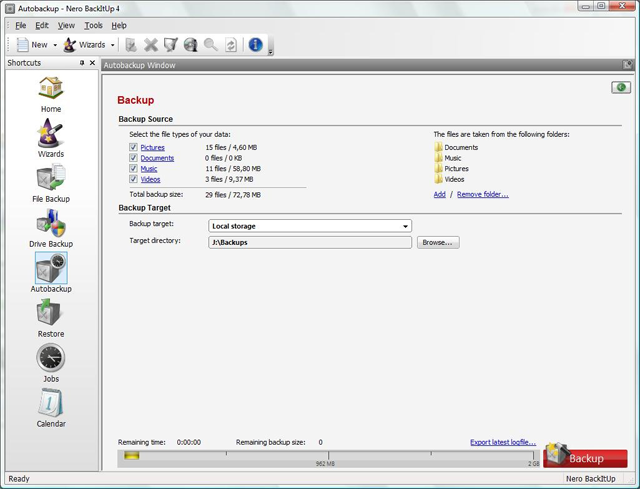Select Drive Backup shortcut
The image size is (640, 489).
tap(50, 227)
